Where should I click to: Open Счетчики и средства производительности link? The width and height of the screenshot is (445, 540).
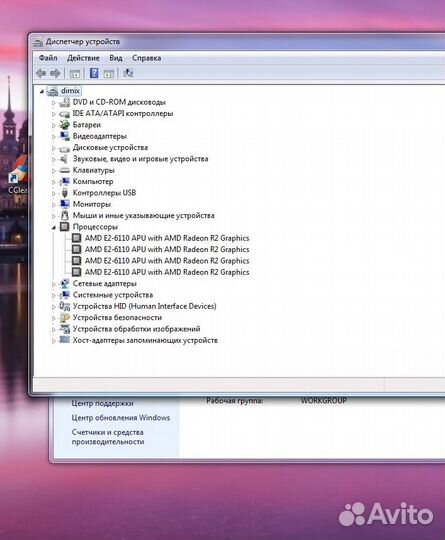(108, 437)
